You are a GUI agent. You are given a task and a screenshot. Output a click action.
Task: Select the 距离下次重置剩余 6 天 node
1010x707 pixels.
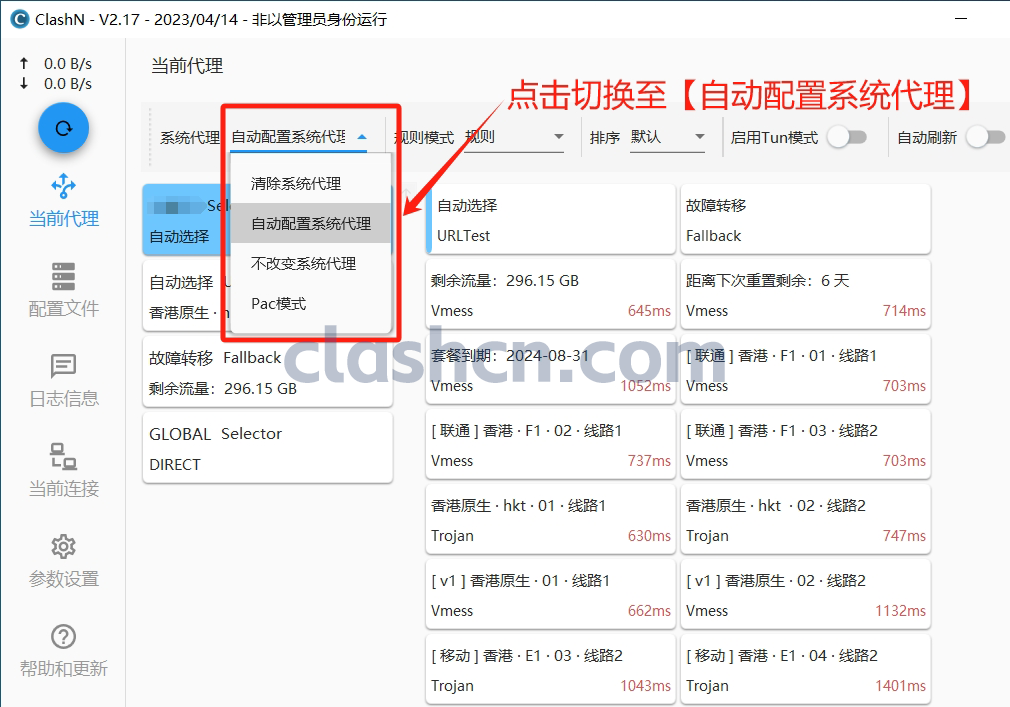pos(805,295)
